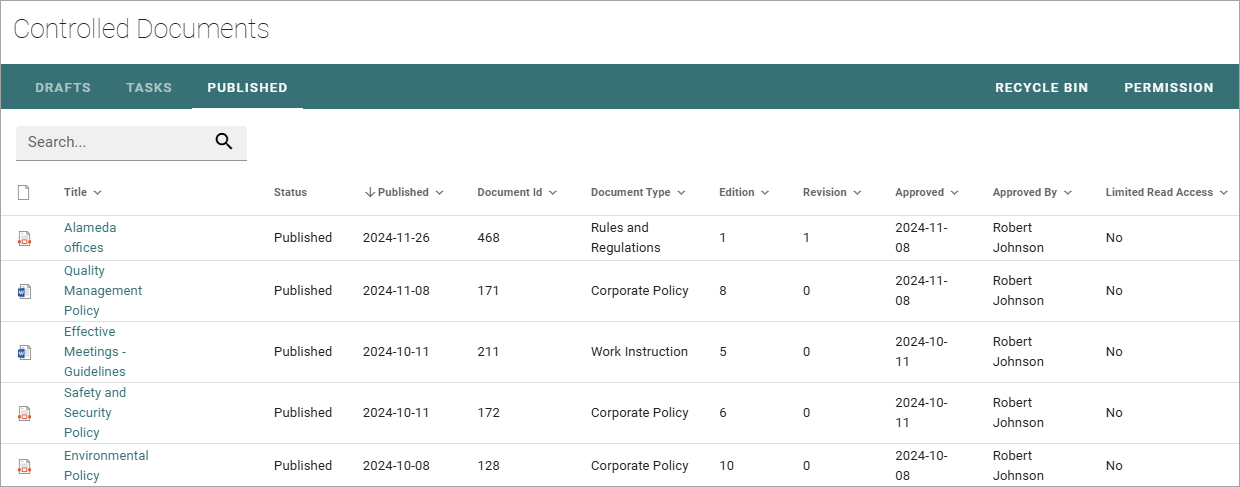Image resolution: width=1240 pixels, height=487 pixels.
Task: Click the search magnifier icon
Action: tap(224, 142)
